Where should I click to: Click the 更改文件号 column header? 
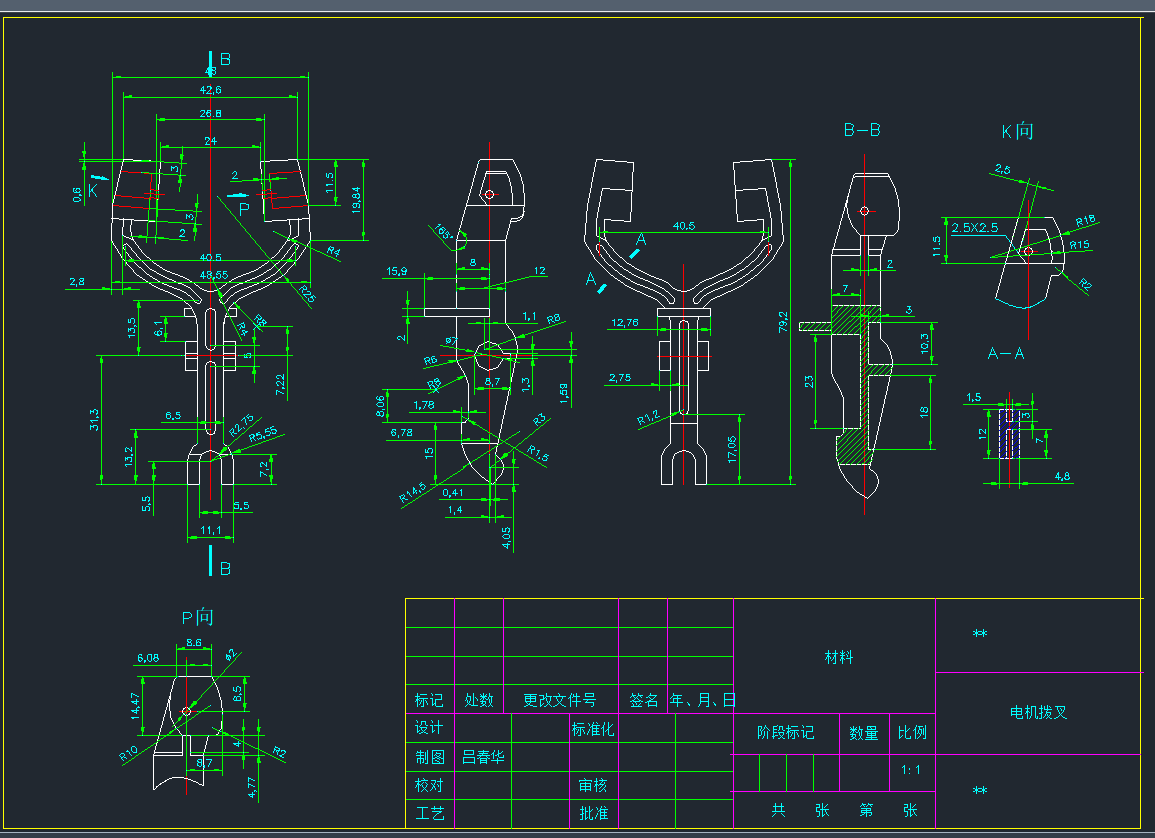pyautogui.click(x=560, y=700)
